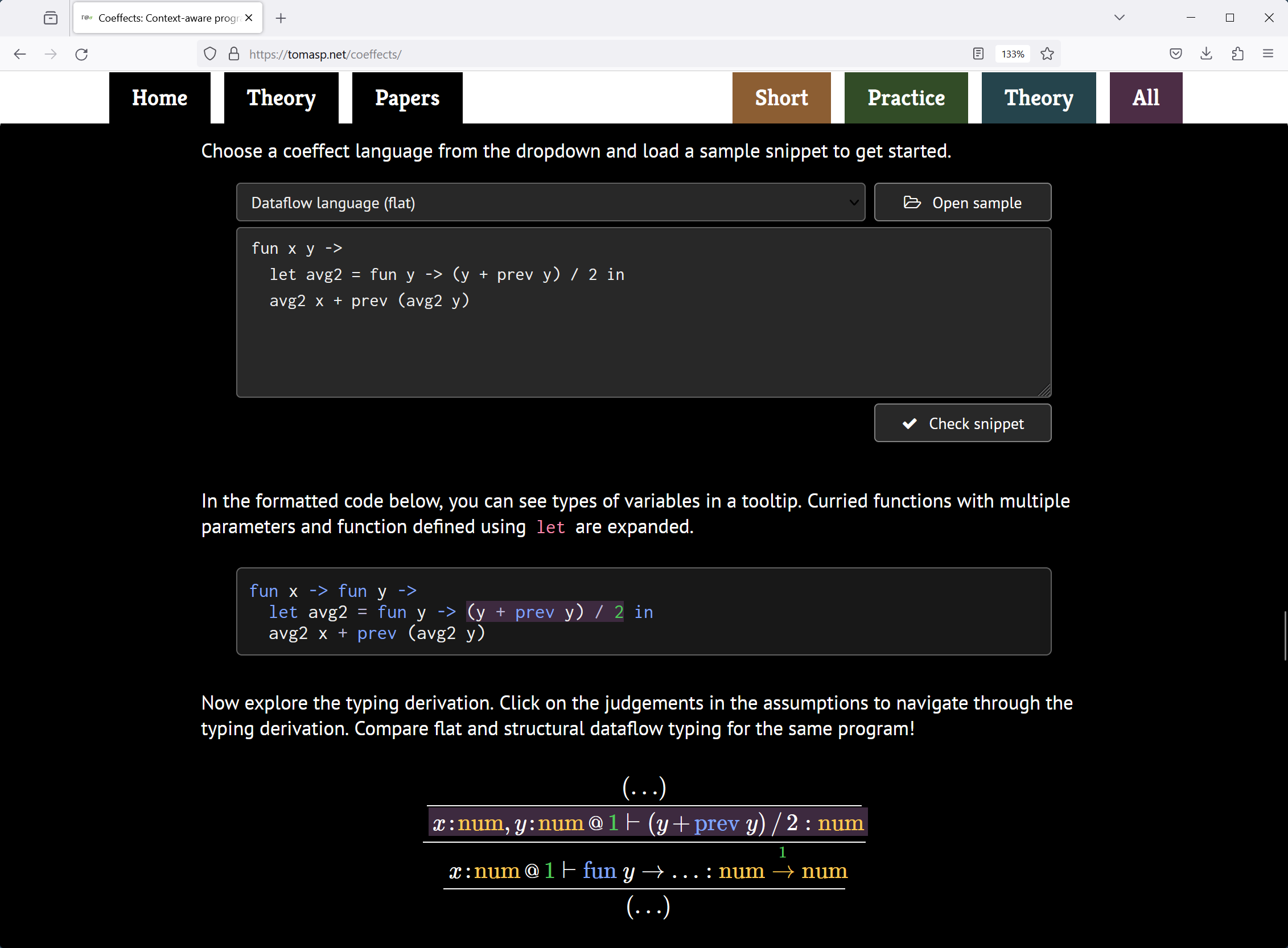Expand the Dataflow language (flat) dropdown
This screenshot has height=948, width=1288.
pos(550,203)
